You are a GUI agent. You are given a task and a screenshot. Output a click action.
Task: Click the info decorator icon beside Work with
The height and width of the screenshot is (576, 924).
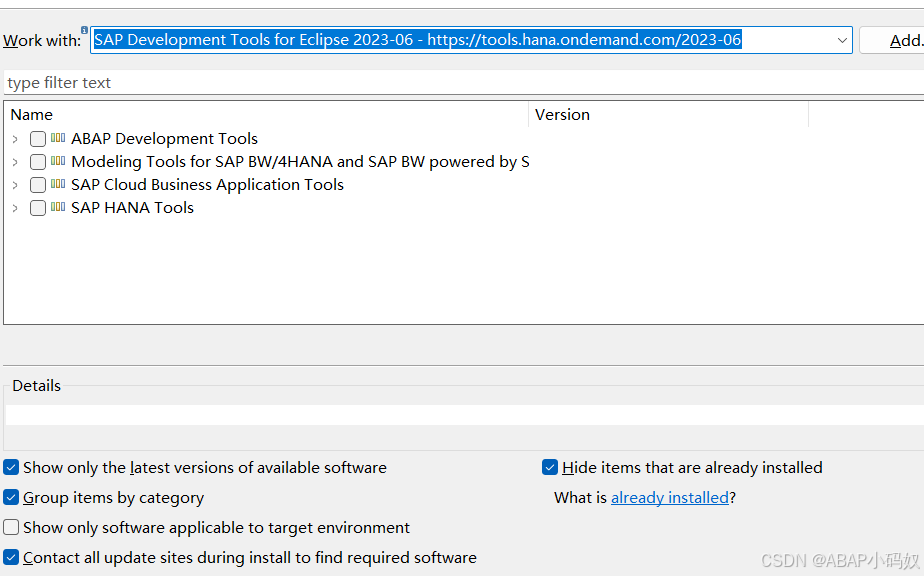point(84,30)
